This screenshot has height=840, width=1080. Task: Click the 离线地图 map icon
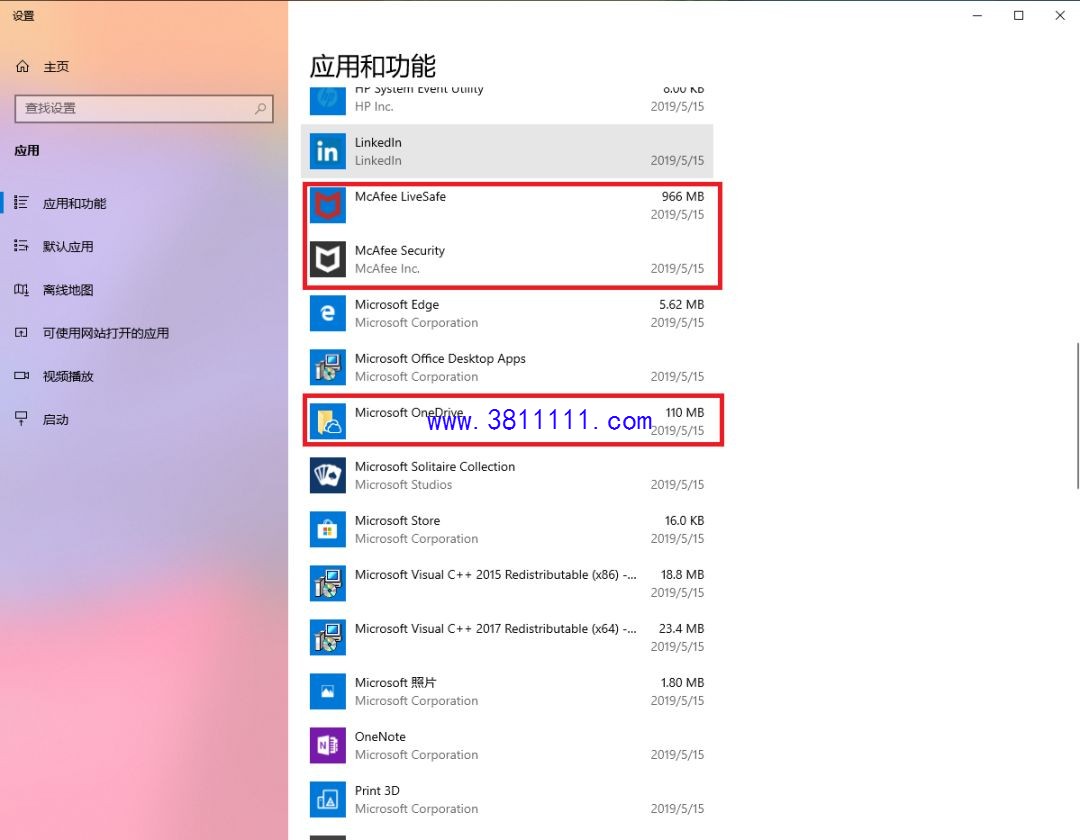pos(21,289)
